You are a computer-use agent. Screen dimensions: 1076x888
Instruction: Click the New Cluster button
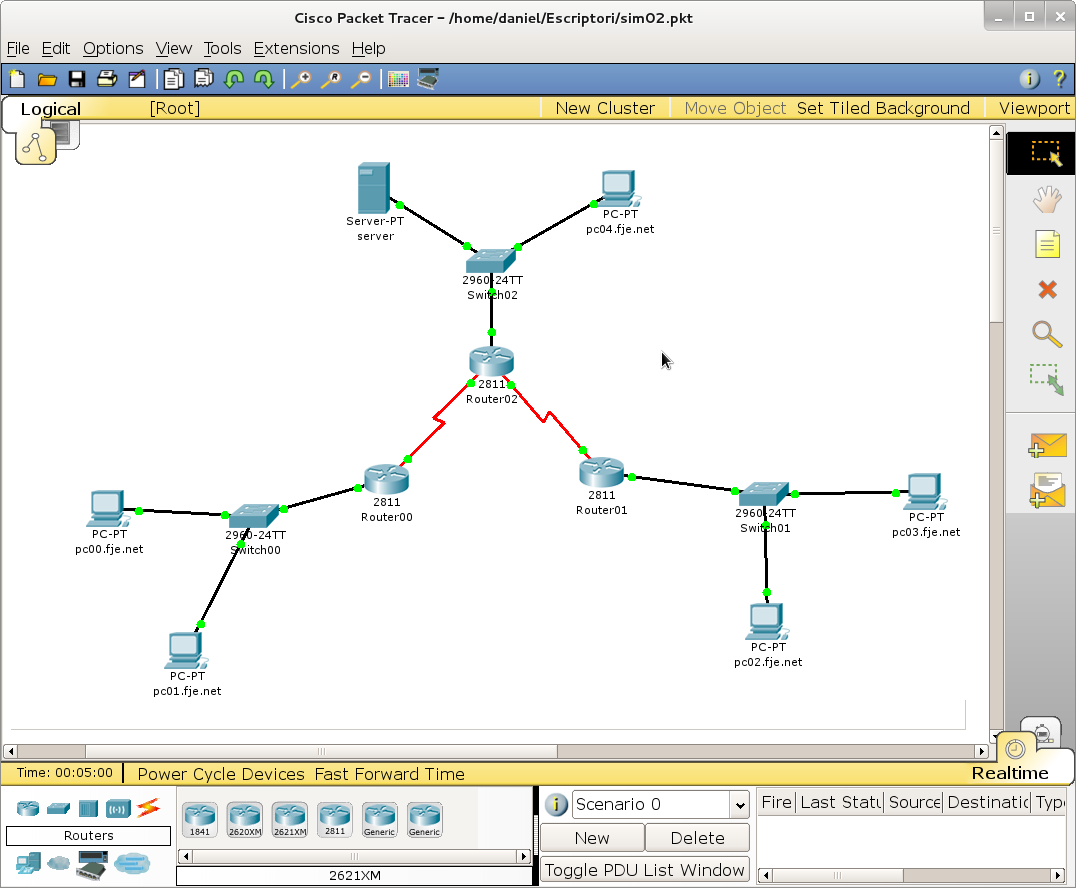(x=605, y=108)
